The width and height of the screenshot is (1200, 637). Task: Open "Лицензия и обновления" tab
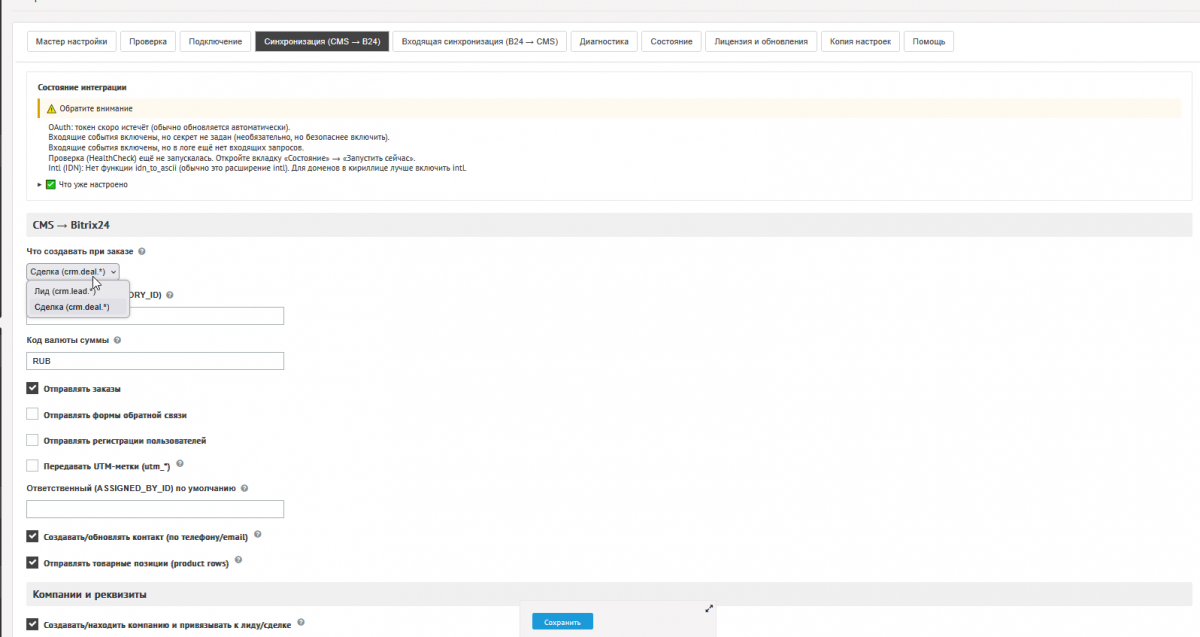[x=761, y=41]
